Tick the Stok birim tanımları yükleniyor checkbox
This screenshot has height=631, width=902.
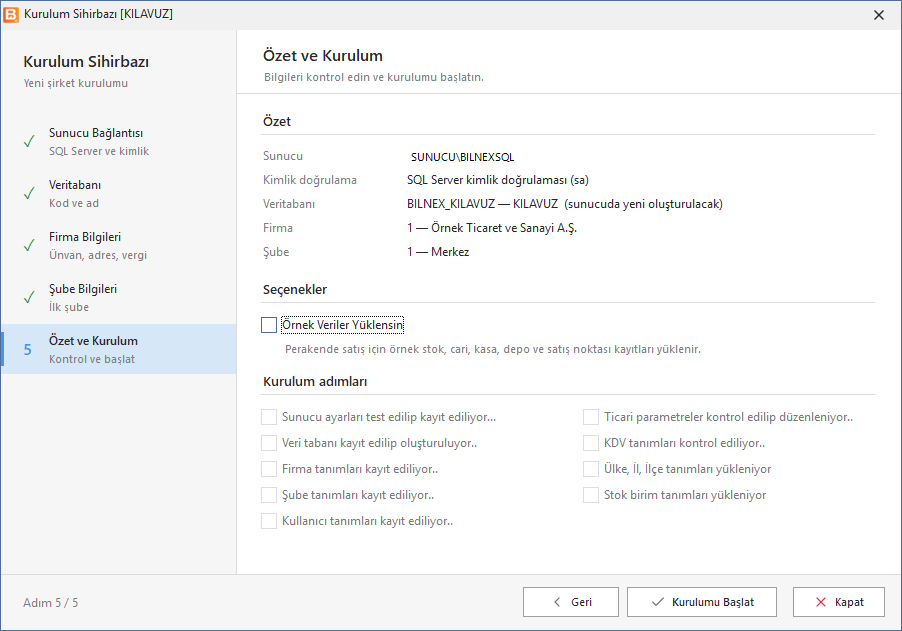(591, 495)
